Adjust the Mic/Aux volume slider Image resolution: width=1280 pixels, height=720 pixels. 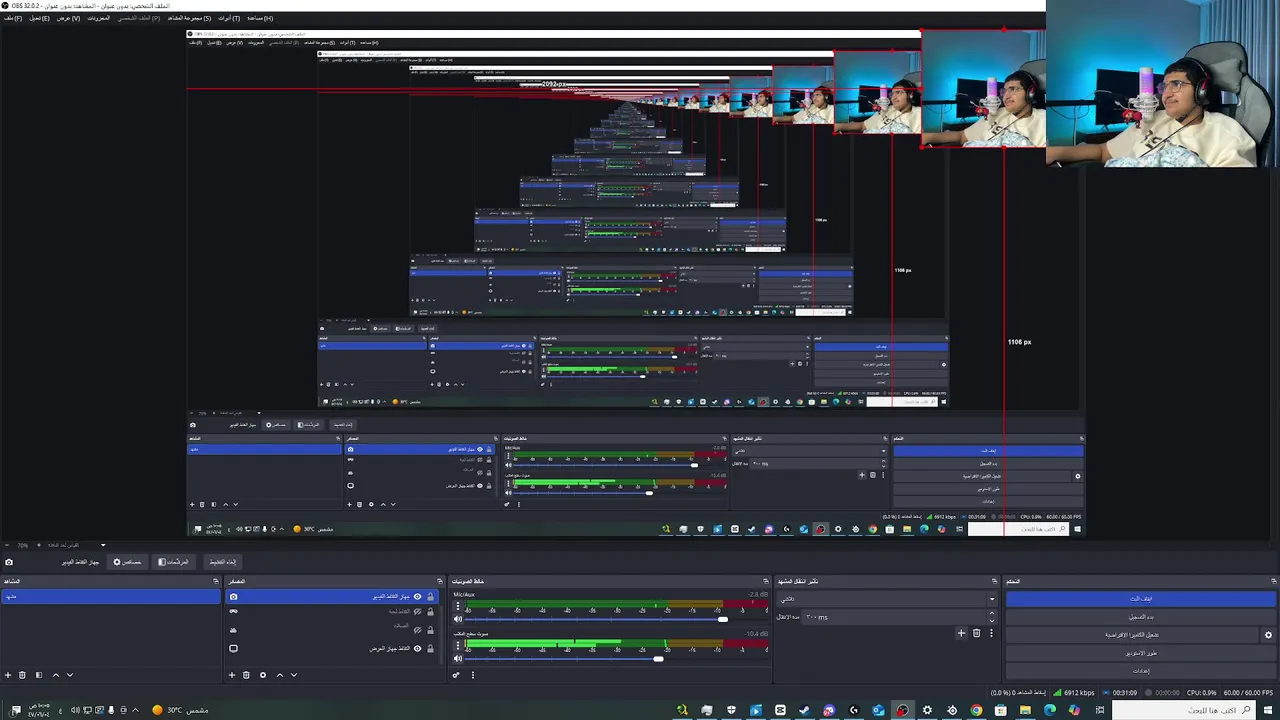coord(723,619)
